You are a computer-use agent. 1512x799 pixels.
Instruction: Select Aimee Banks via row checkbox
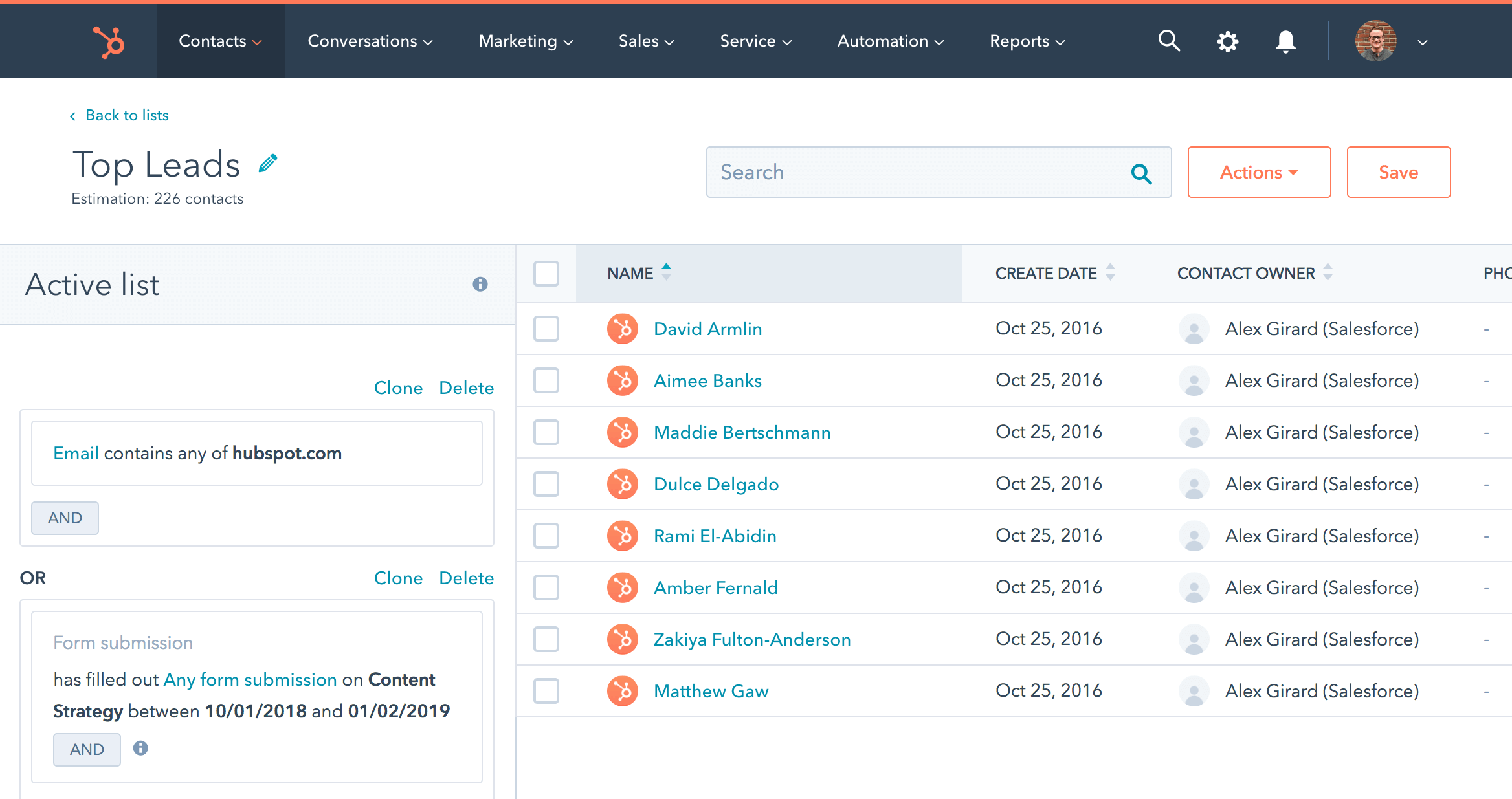click(x=546, y=380)
